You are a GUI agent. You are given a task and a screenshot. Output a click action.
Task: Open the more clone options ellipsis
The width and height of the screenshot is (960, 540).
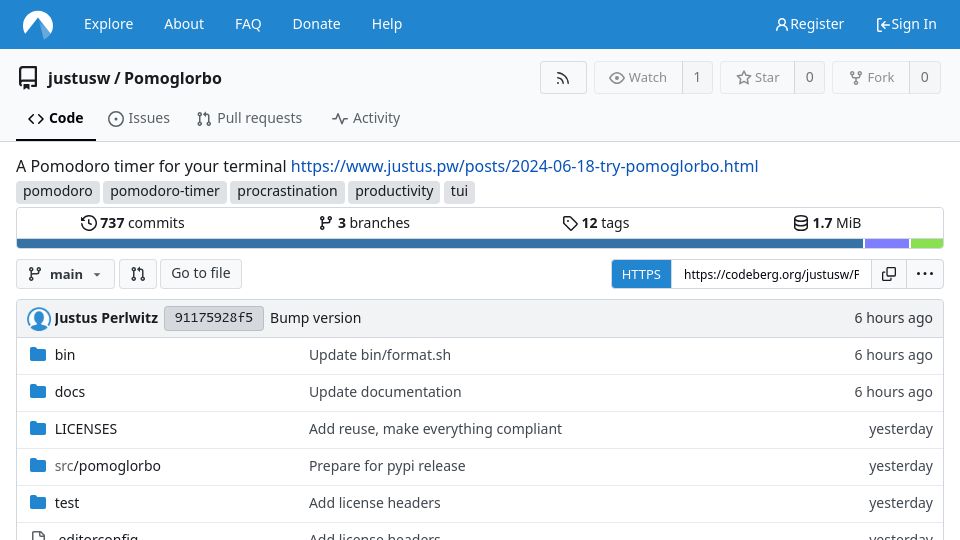coord(924,274)
